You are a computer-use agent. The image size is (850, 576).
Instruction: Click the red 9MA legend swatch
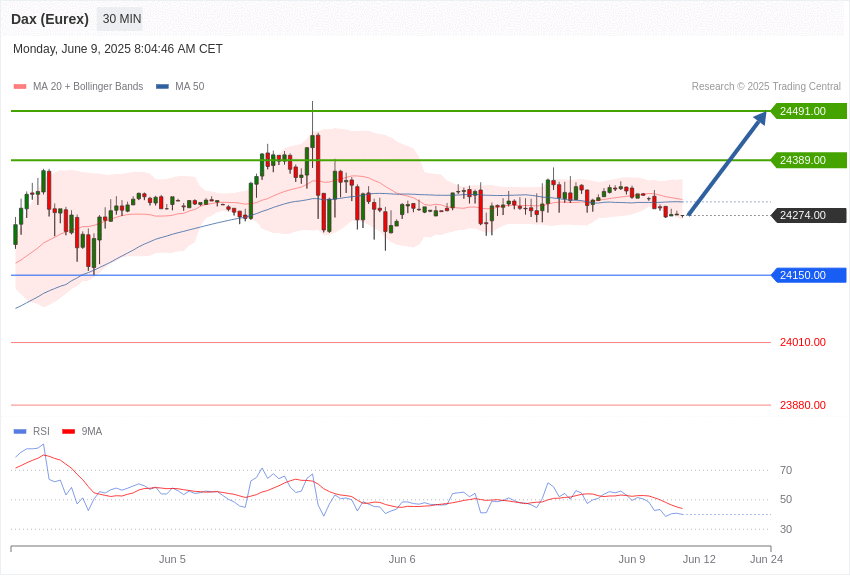pyautogui.click(x=68, y=431)
